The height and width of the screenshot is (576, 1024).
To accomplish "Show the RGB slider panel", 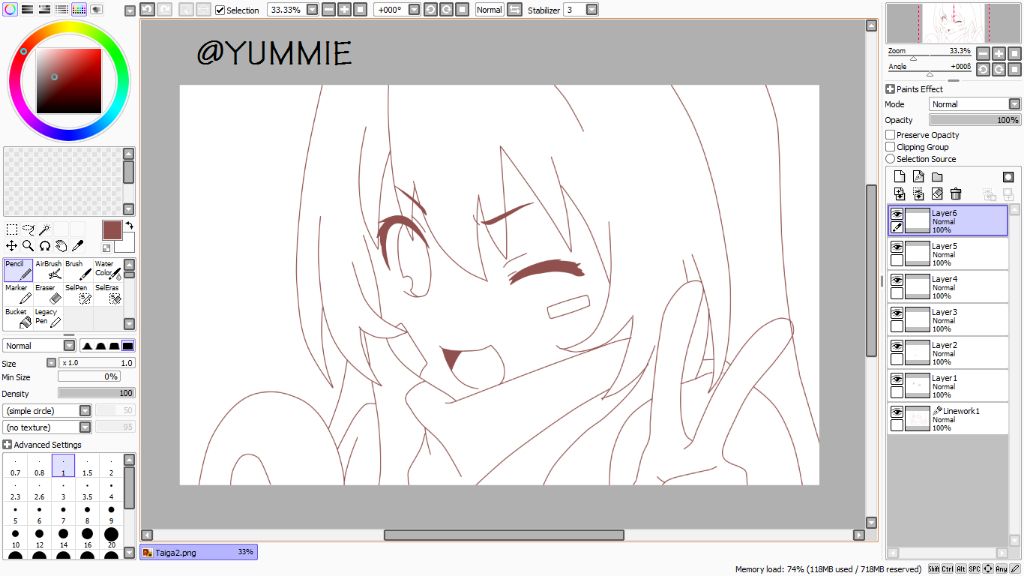I will point(27,9).
